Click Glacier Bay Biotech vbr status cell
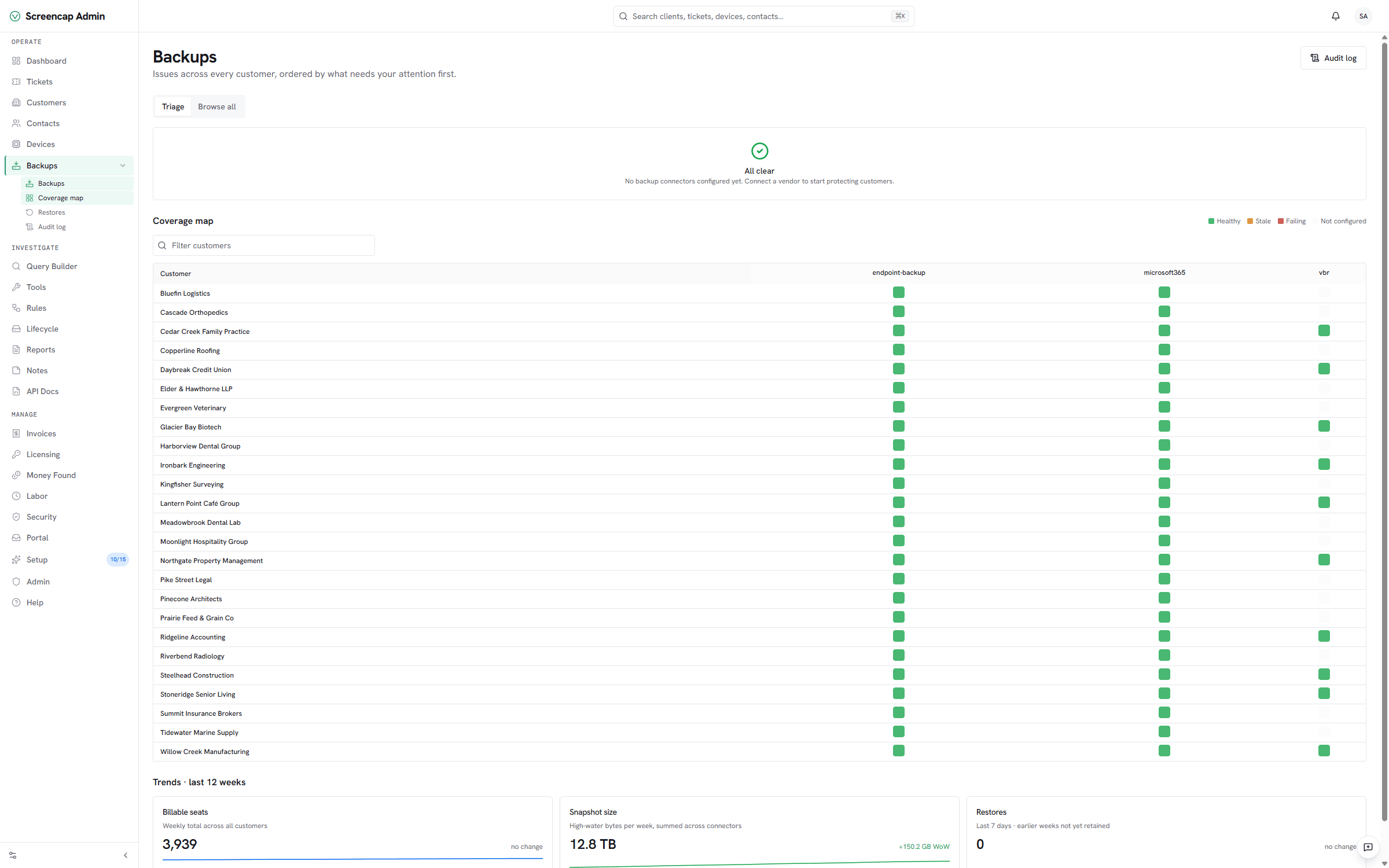This screenshot has height=868, width=1389. pos(1324,426)
